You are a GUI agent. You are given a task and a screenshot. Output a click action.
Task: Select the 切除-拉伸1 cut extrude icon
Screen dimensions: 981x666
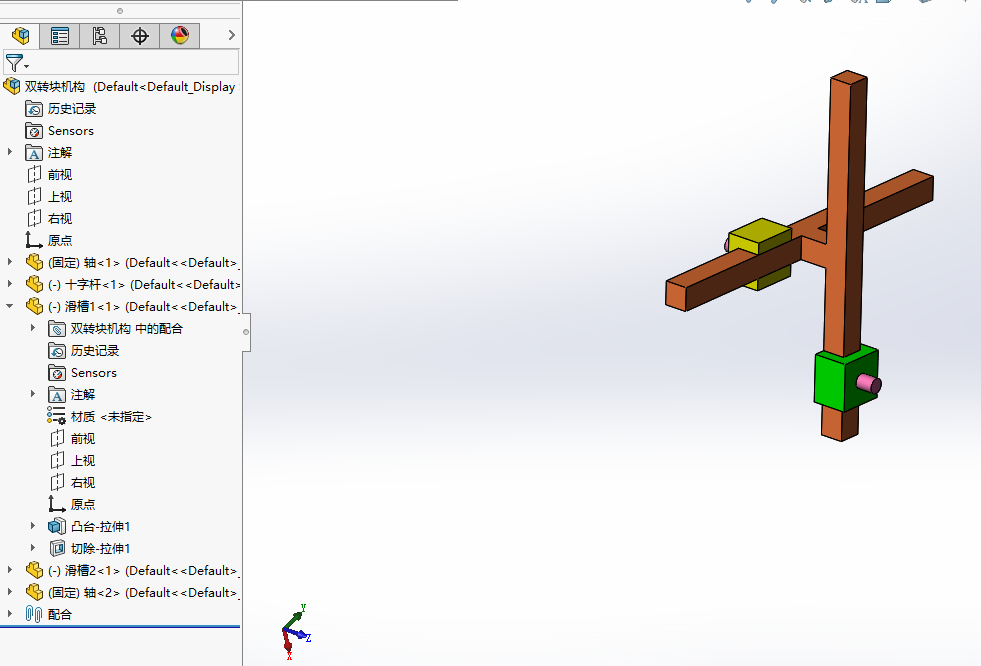click(57, 548)
